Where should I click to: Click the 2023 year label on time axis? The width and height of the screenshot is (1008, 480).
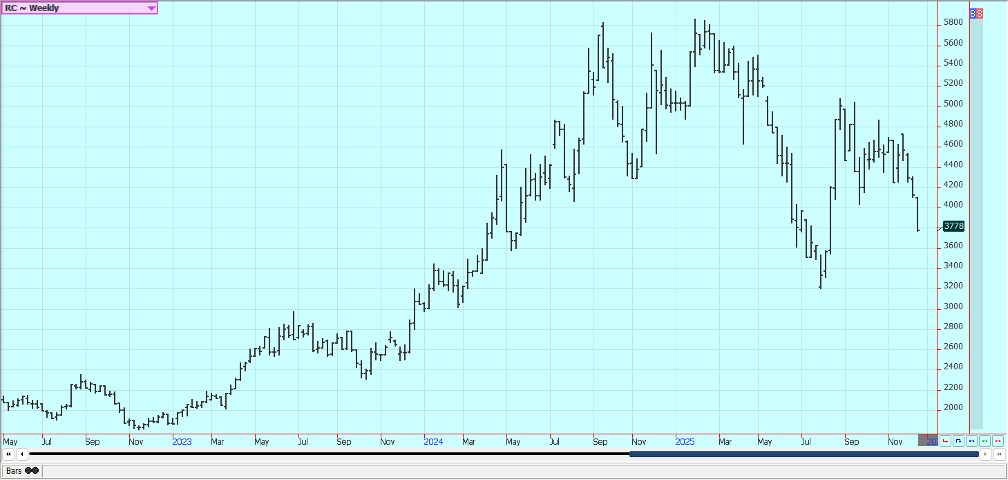pos(182,441)
